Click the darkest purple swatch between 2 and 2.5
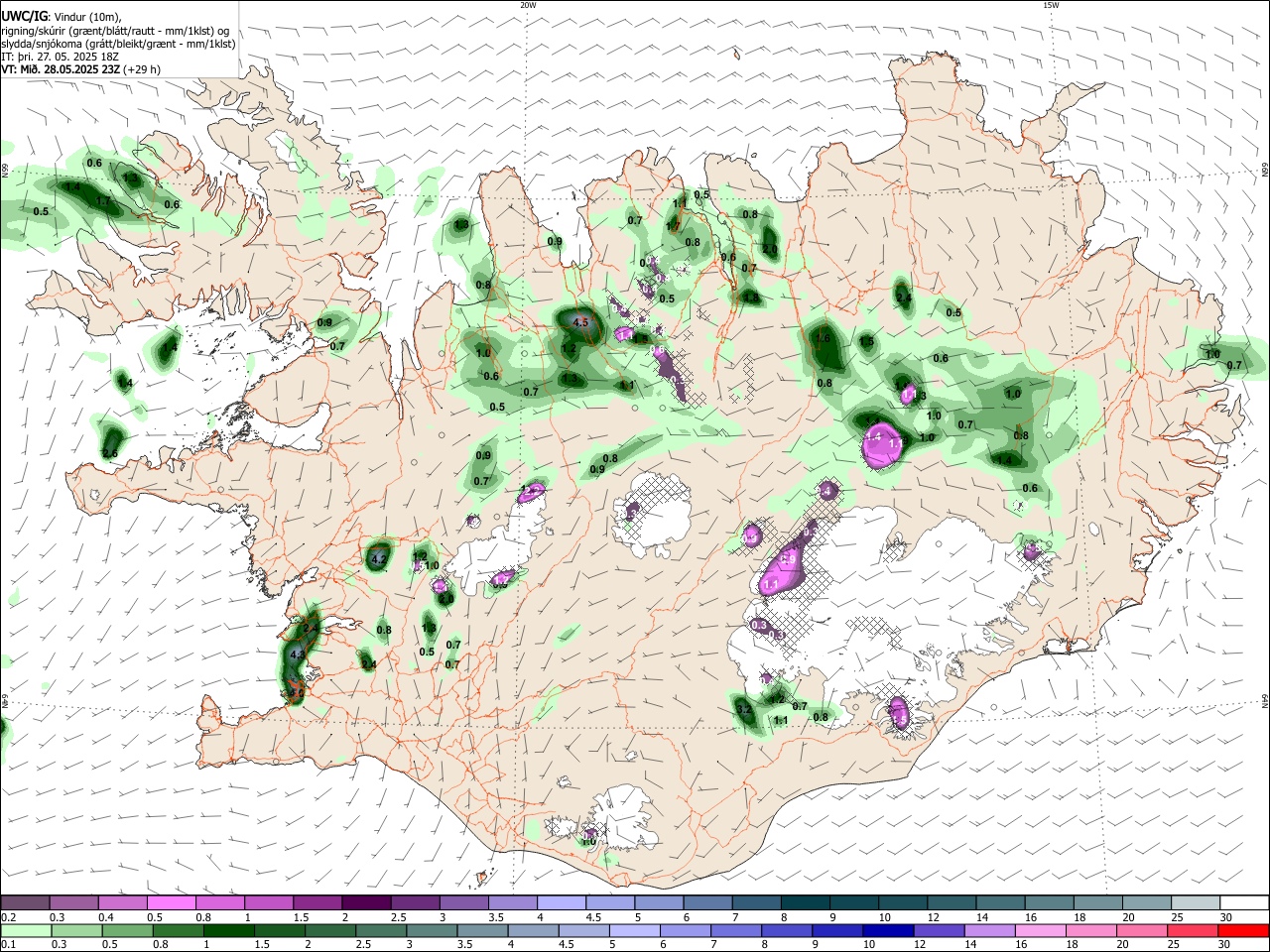1270x952 pixels. (x=366, y=902)
